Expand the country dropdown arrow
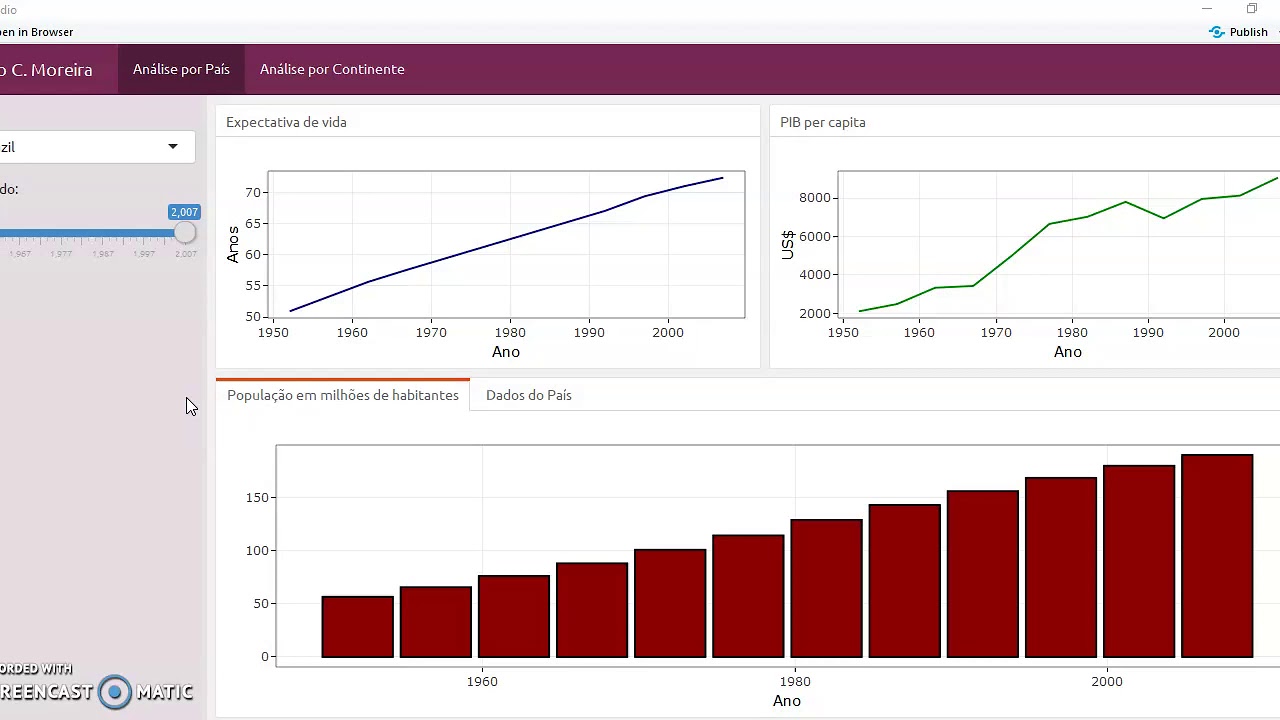Screen dimensions: 1280x720 coord(173,147)
